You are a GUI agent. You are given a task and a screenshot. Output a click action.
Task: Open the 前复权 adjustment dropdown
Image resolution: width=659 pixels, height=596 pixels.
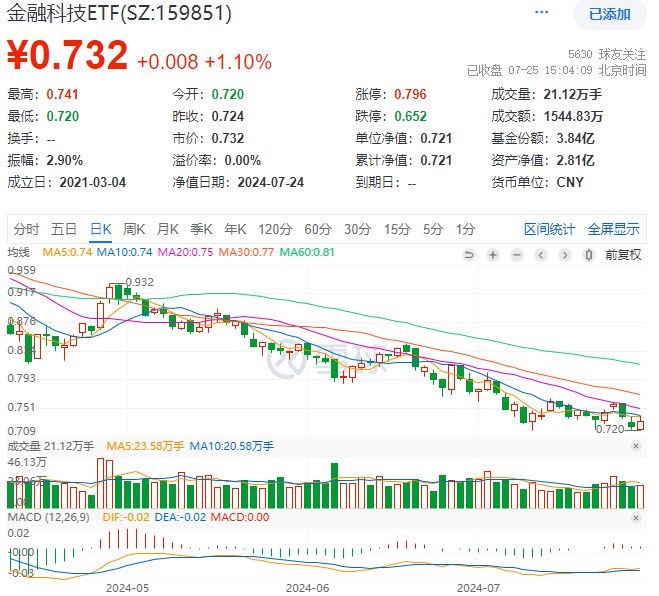[623, 255]
